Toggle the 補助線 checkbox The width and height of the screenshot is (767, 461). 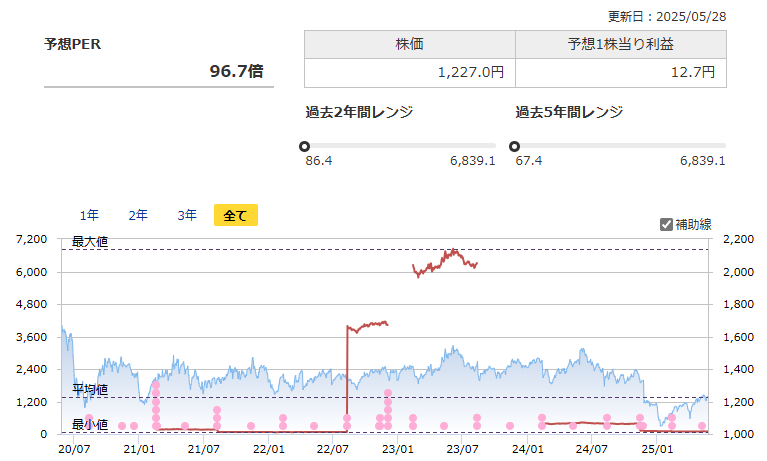click(x=667, y=224)
